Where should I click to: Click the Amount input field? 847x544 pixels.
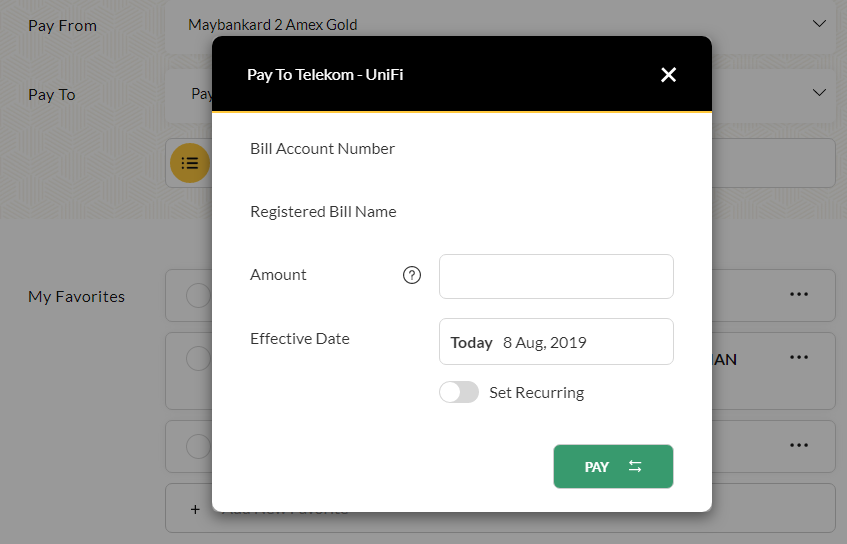point(556,276)
